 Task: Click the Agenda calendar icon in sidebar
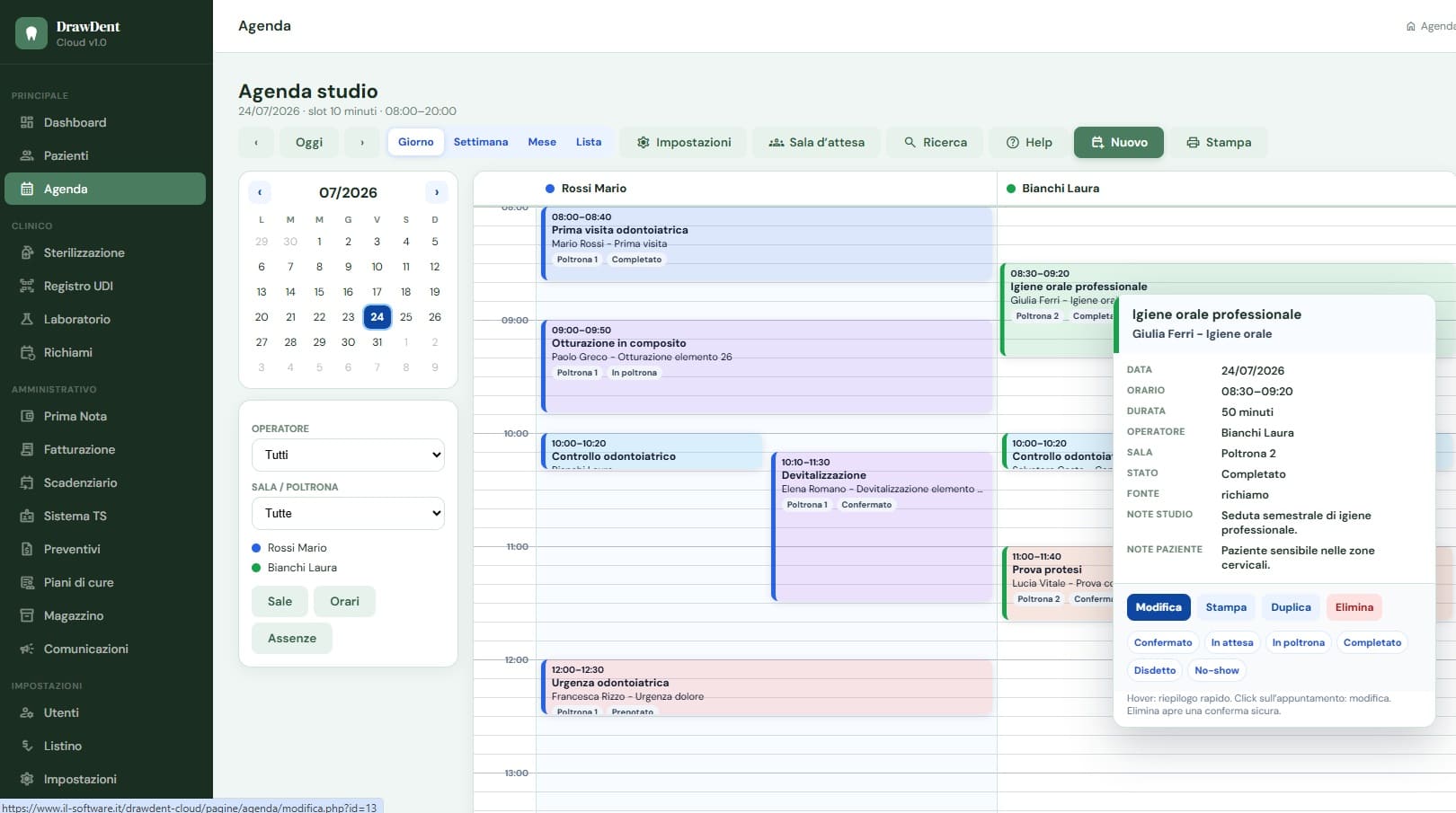coord(27,189)
